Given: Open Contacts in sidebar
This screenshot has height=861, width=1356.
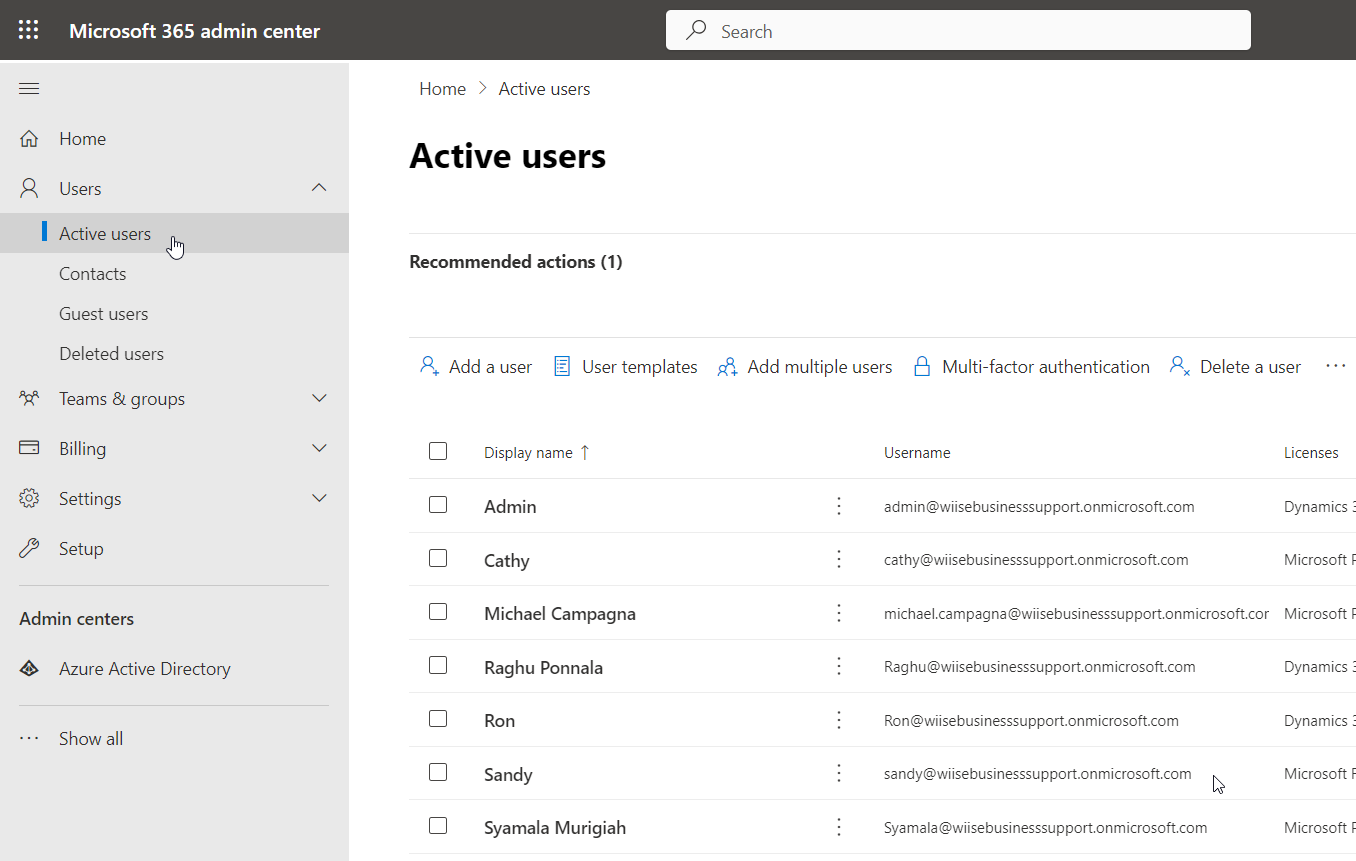Looking at the screenshot, I should tap(93, 274).
